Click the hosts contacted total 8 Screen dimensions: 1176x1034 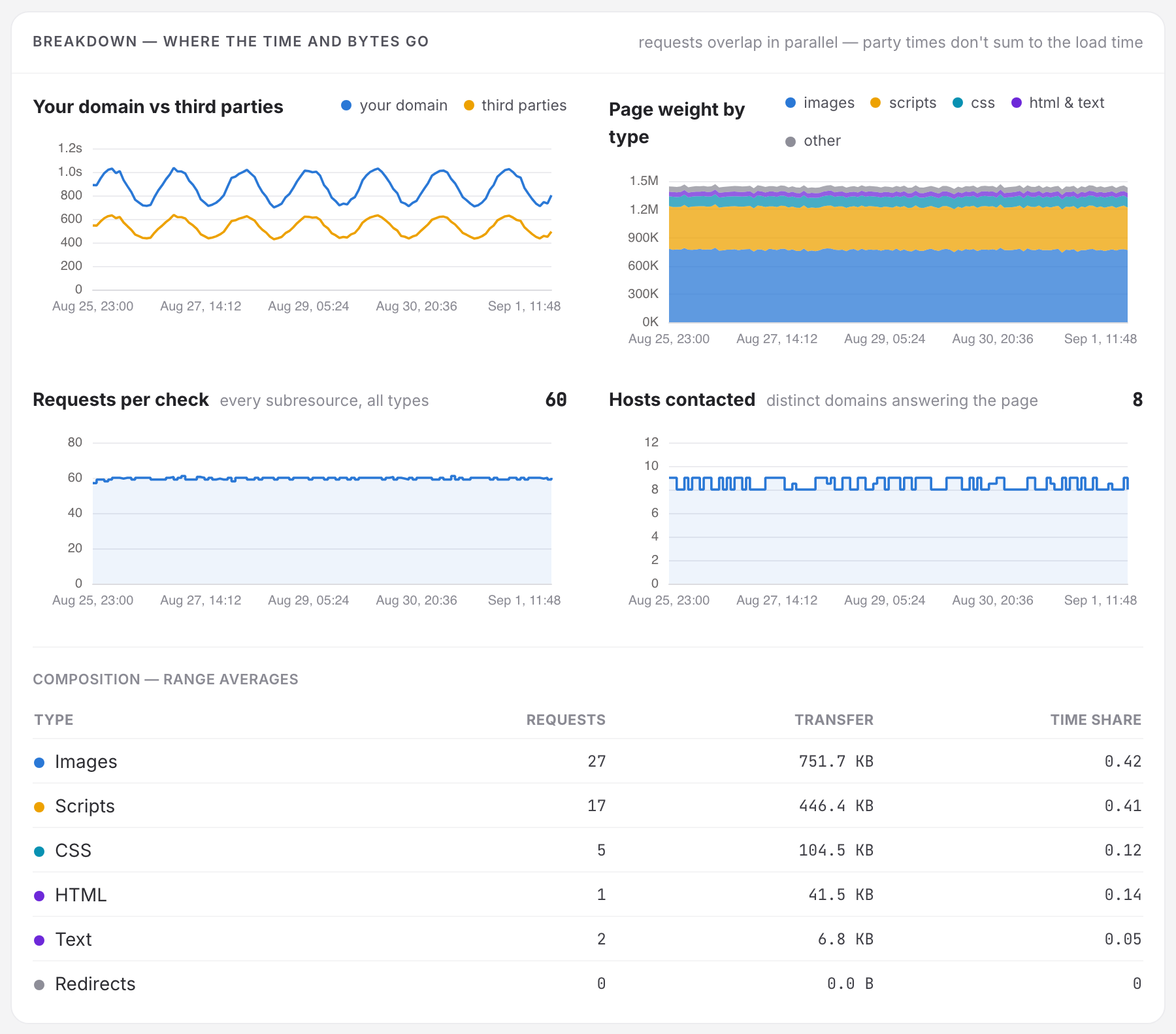coord(1137,399)
